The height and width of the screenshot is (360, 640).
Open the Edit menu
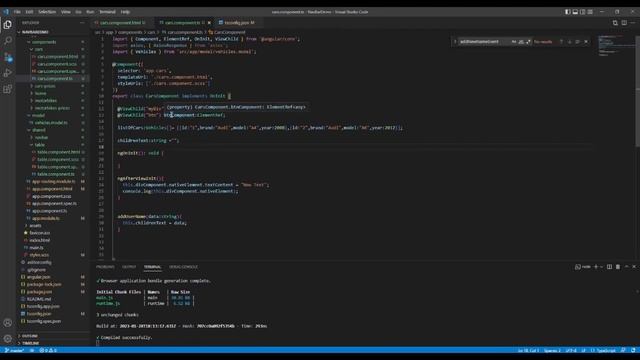click(29, 12)
